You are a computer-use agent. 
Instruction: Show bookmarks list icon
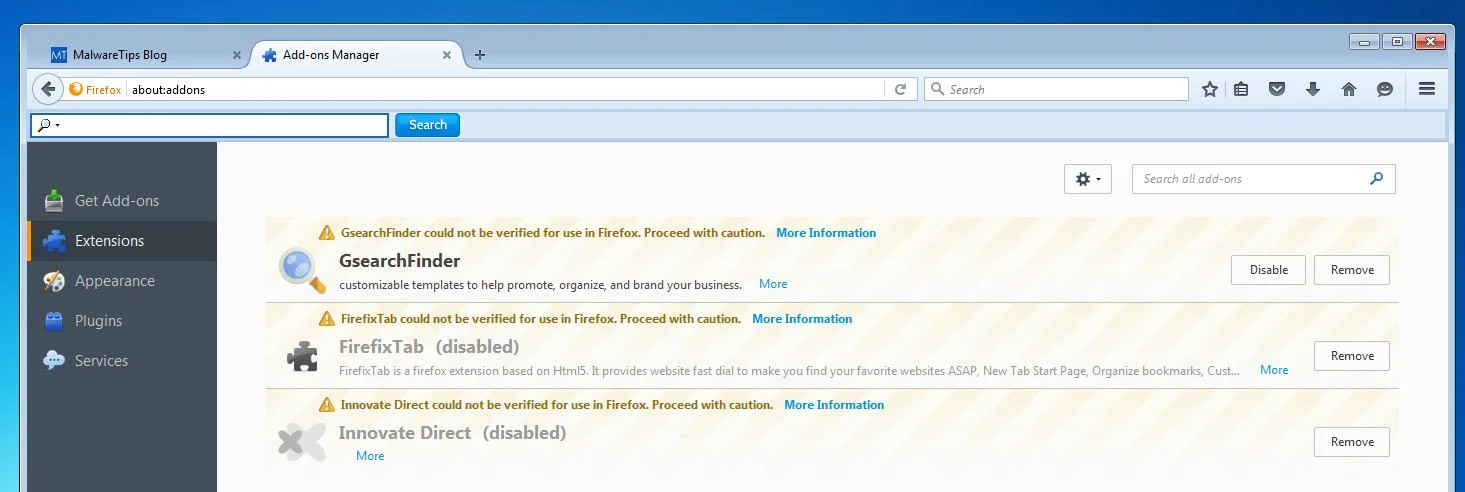(x=1241, y=89)
